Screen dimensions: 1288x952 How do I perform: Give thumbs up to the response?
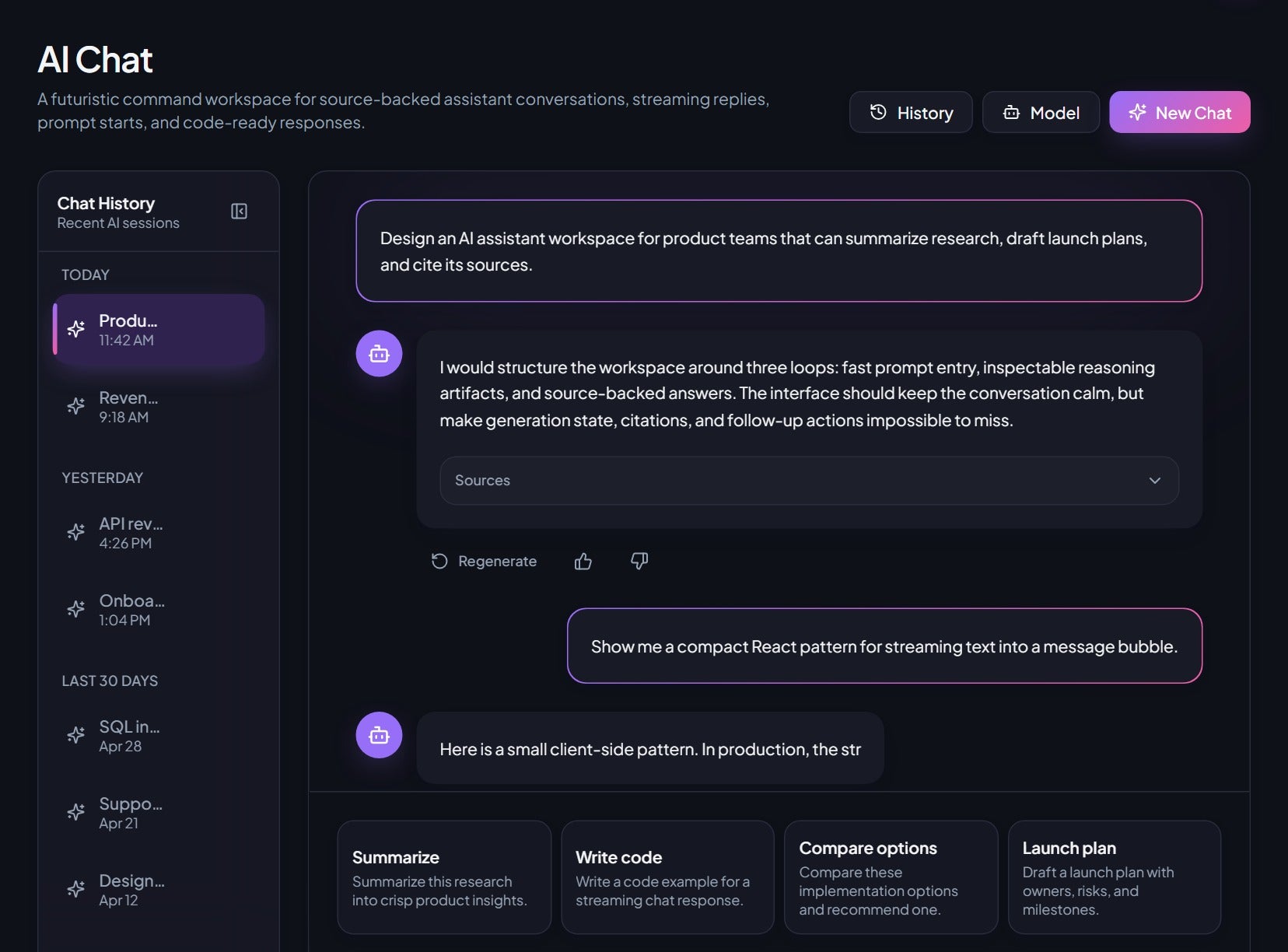583,561
